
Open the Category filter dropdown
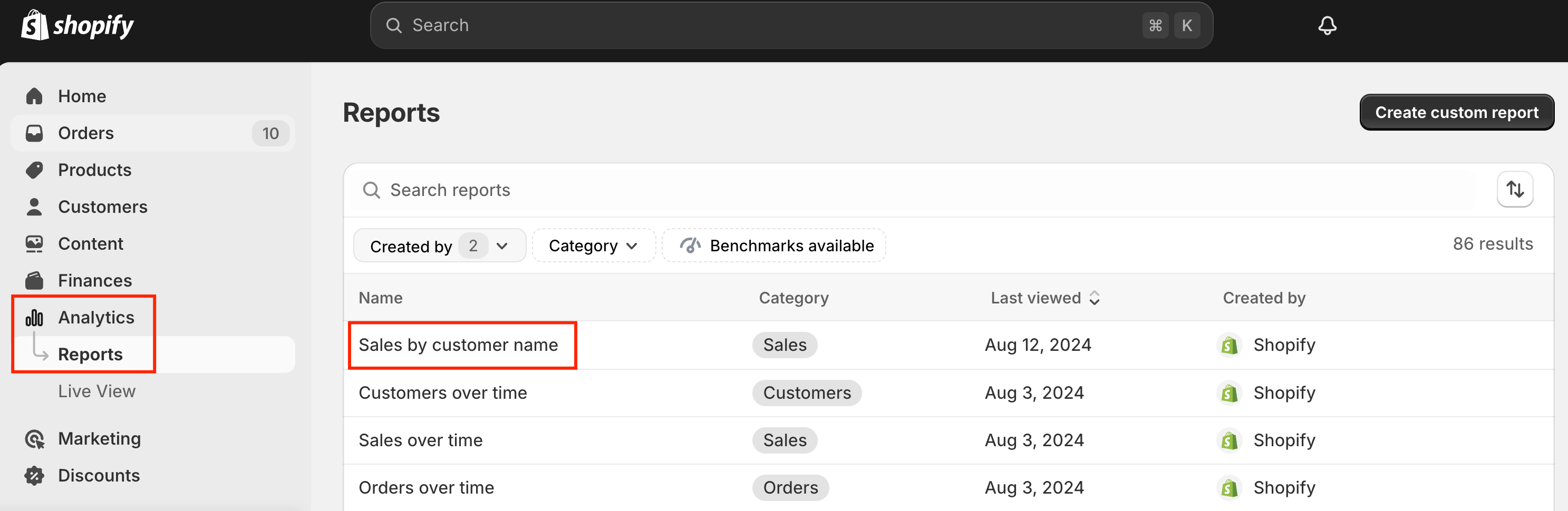point(593,246)
